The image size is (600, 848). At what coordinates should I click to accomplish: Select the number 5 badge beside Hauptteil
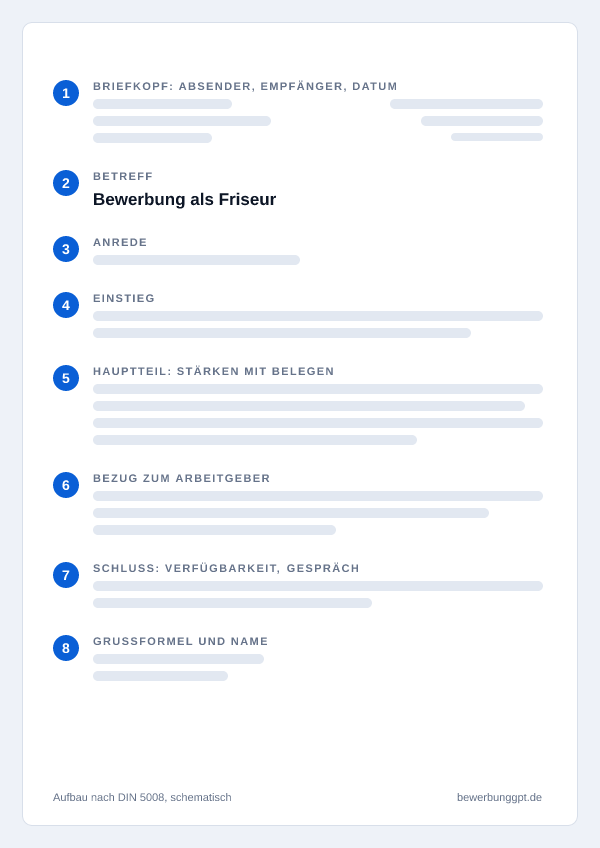click(x=66, y=378)
